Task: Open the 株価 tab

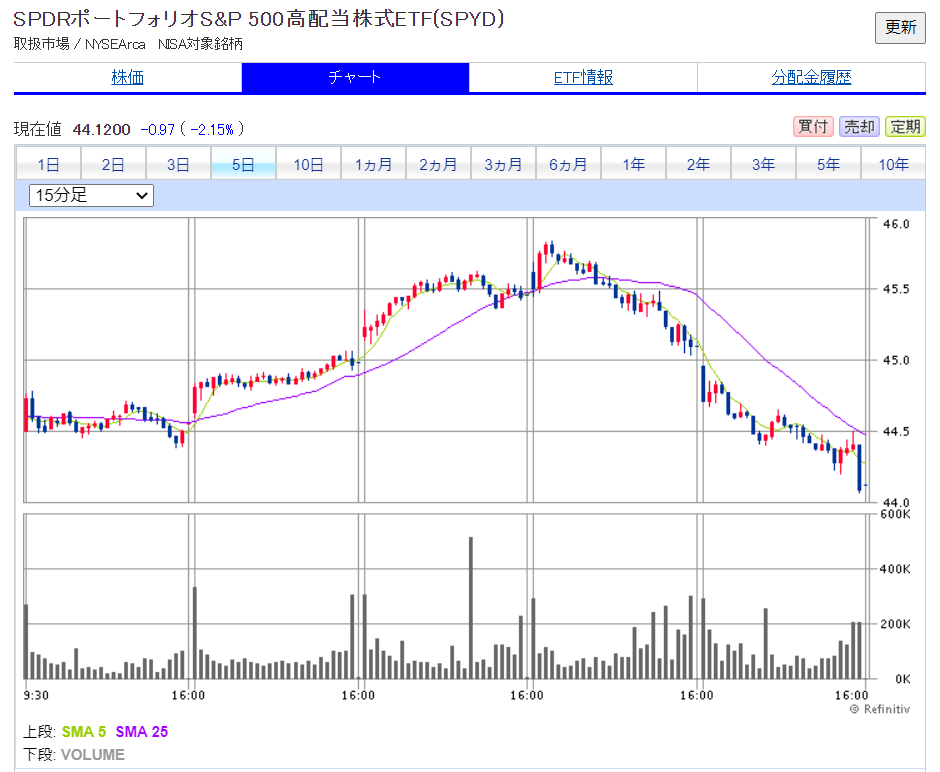Action: tap(128, 77)
